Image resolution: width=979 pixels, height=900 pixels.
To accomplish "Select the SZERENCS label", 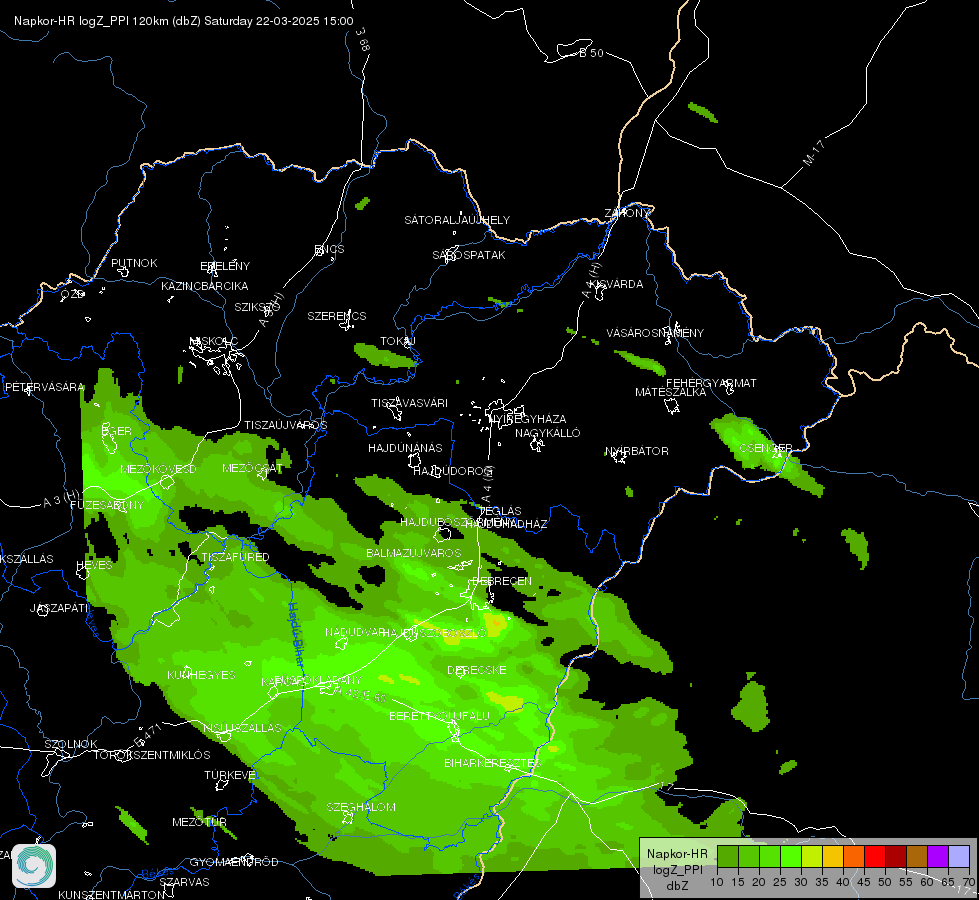I will click(337, 316).
